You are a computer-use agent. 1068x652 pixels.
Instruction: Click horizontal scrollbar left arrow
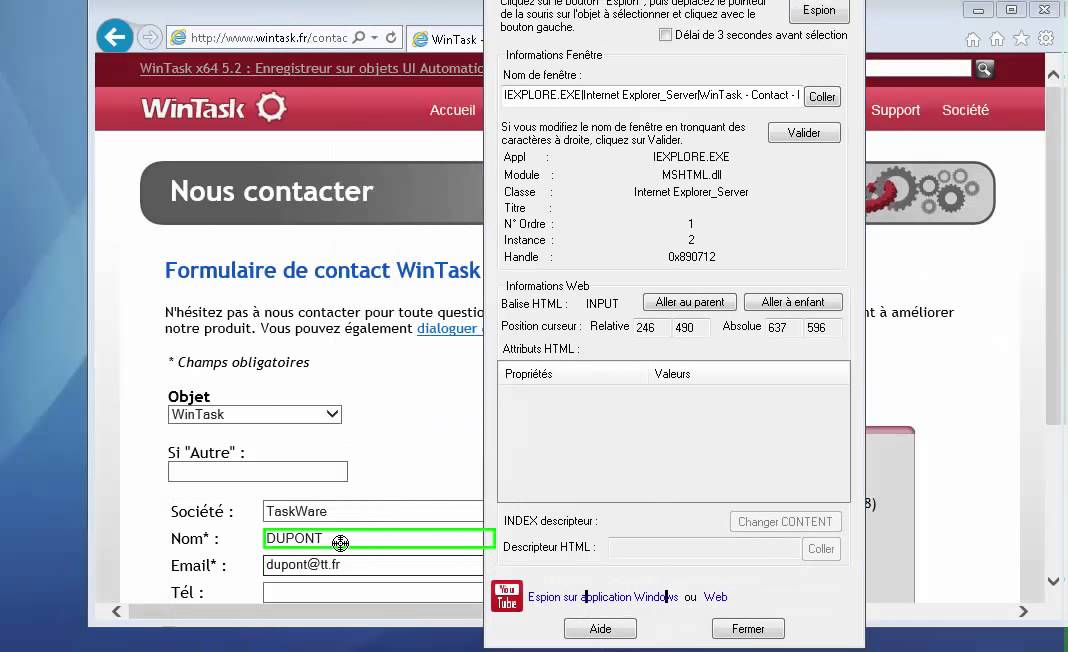tap(117, 611)
